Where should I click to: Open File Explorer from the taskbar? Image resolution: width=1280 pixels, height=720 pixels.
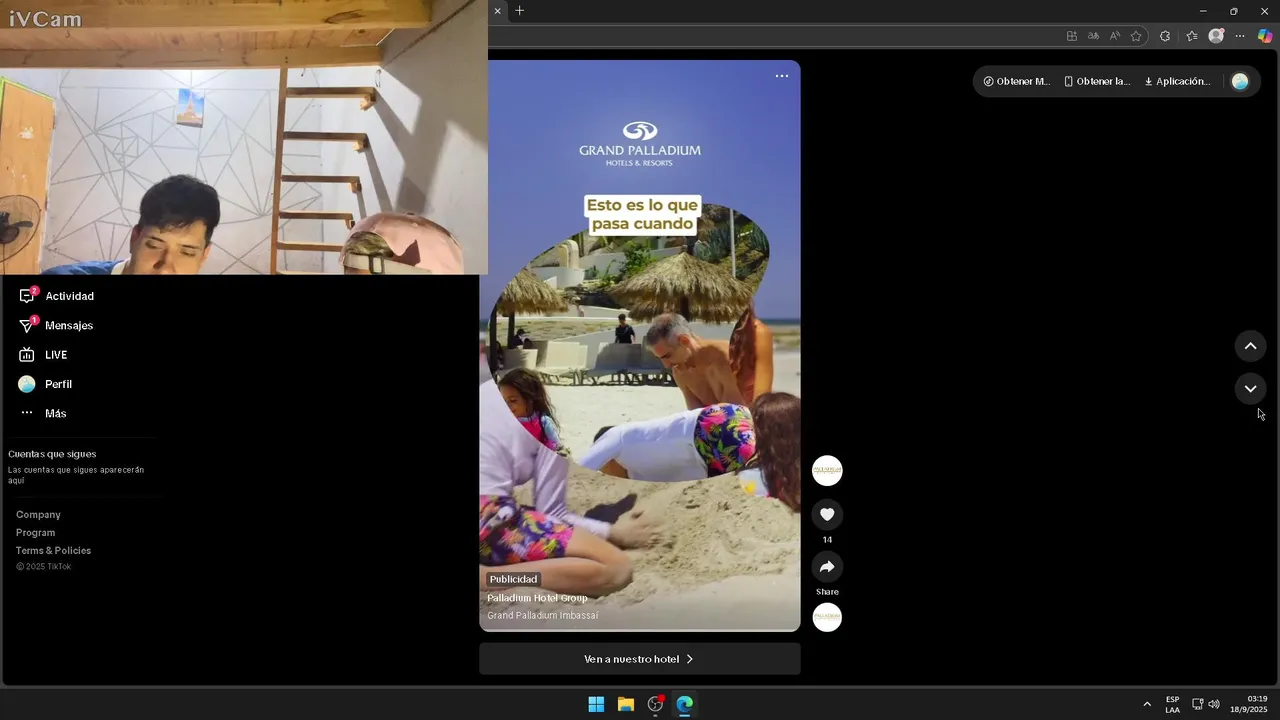point(626,704)
